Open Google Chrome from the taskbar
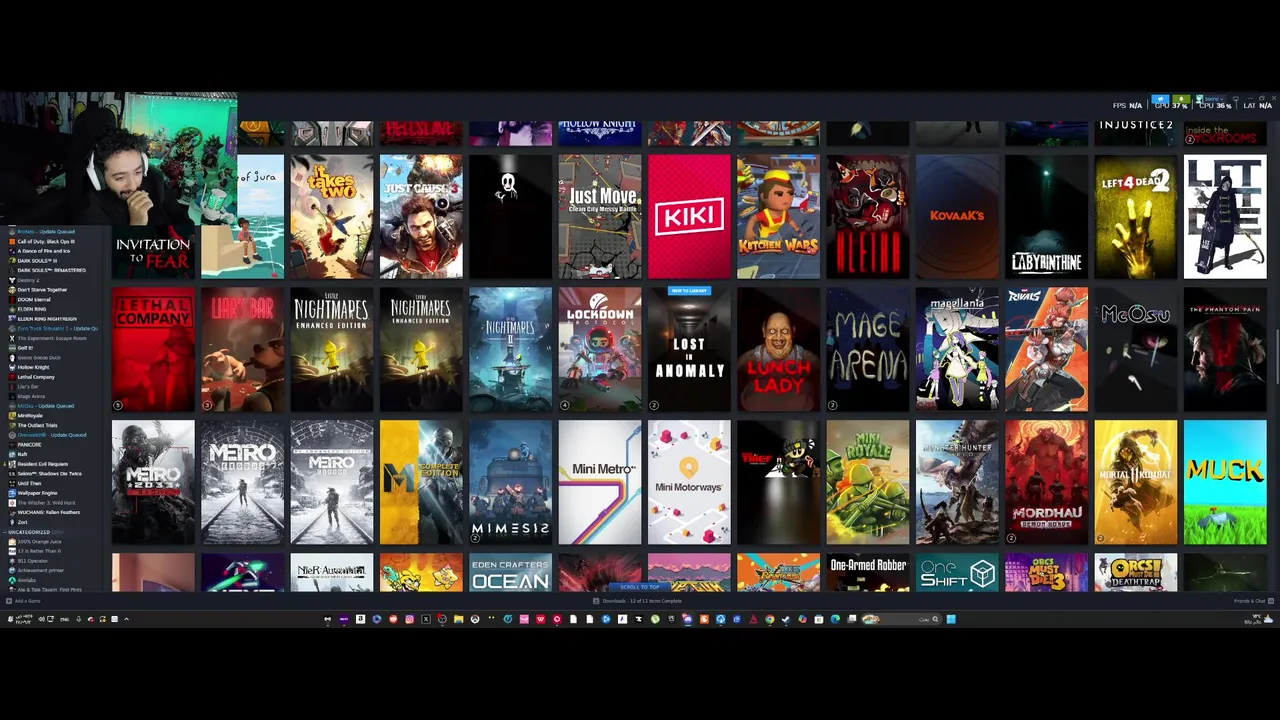The height and width of the screenshot is (720, 1280). click(770, 619)
